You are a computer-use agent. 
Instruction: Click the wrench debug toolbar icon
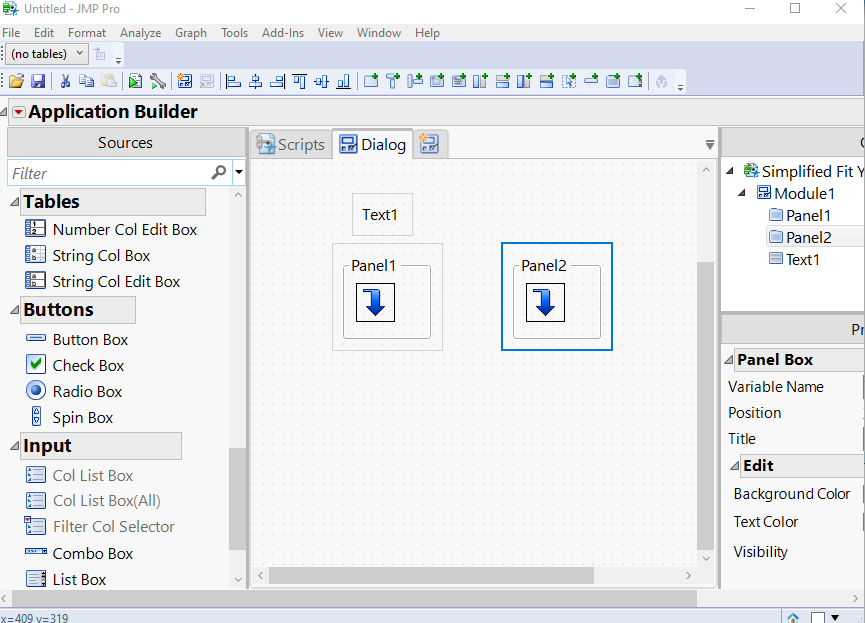pyautogui.click(x=158, y=81)
